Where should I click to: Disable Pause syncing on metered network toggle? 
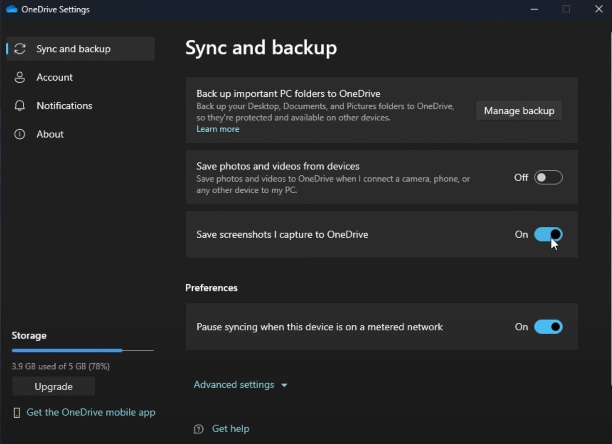tap(548, 327)
